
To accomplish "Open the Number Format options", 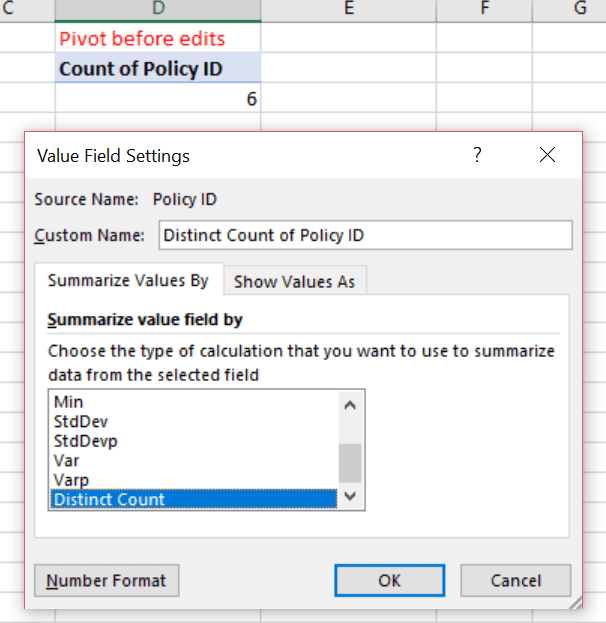I will [x=106, y=580].
